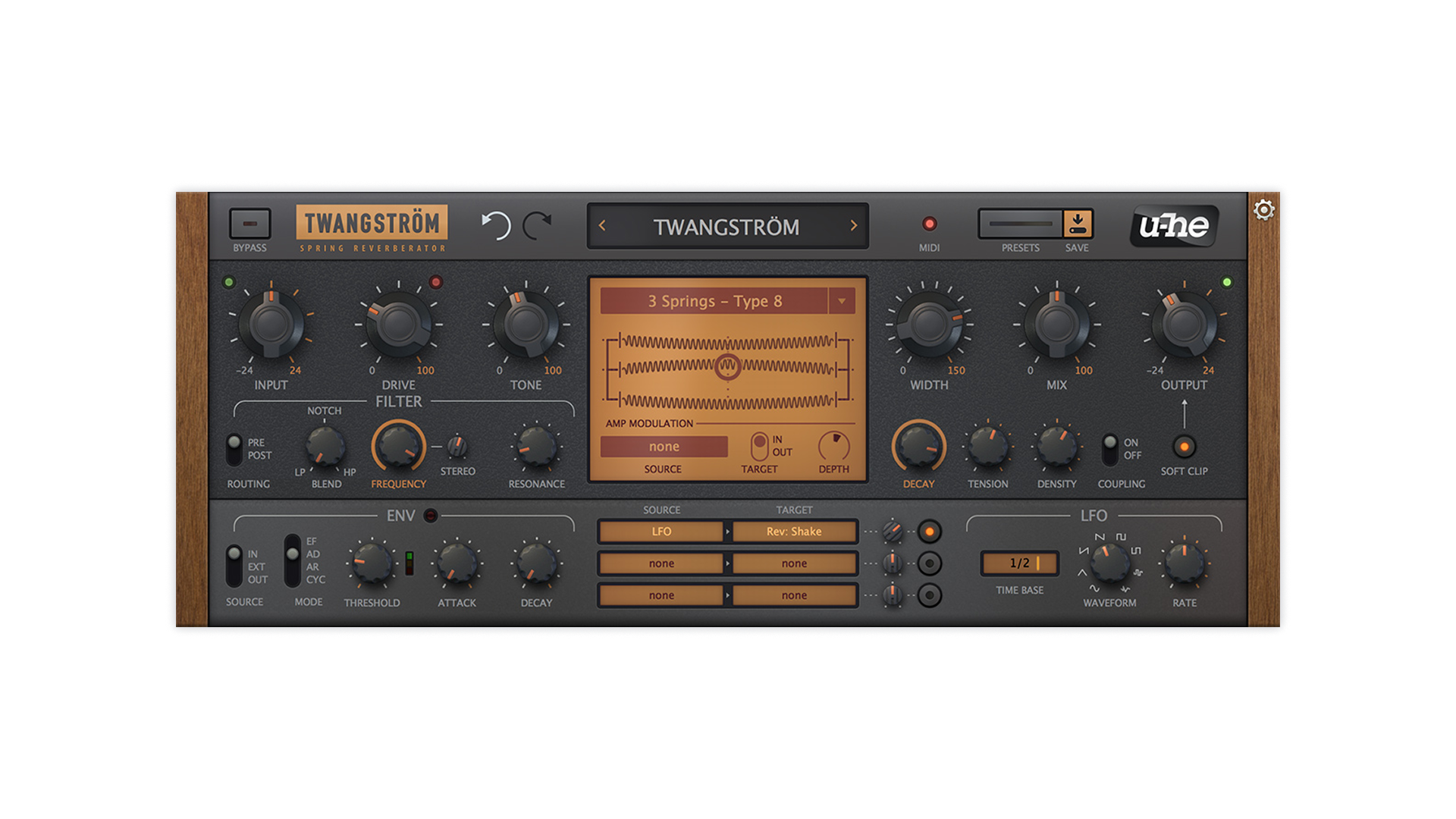Toggle the Coupling on/off switch

pyautogui.click(x=1110, y=449)
